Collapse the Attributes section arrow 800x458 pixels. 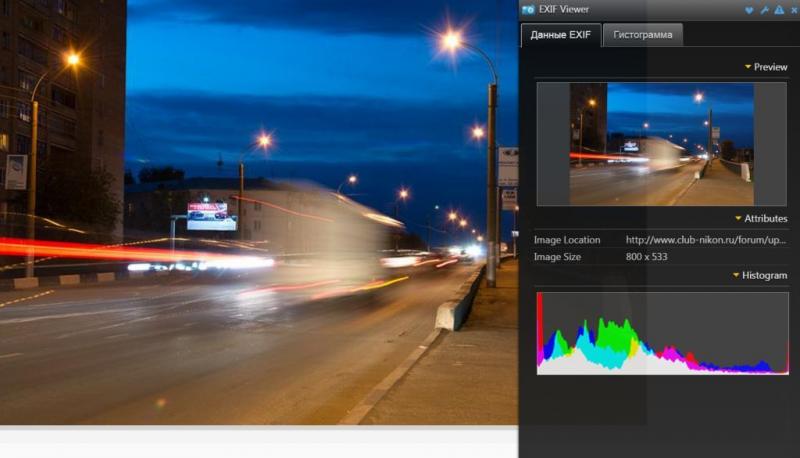[738, 218]
